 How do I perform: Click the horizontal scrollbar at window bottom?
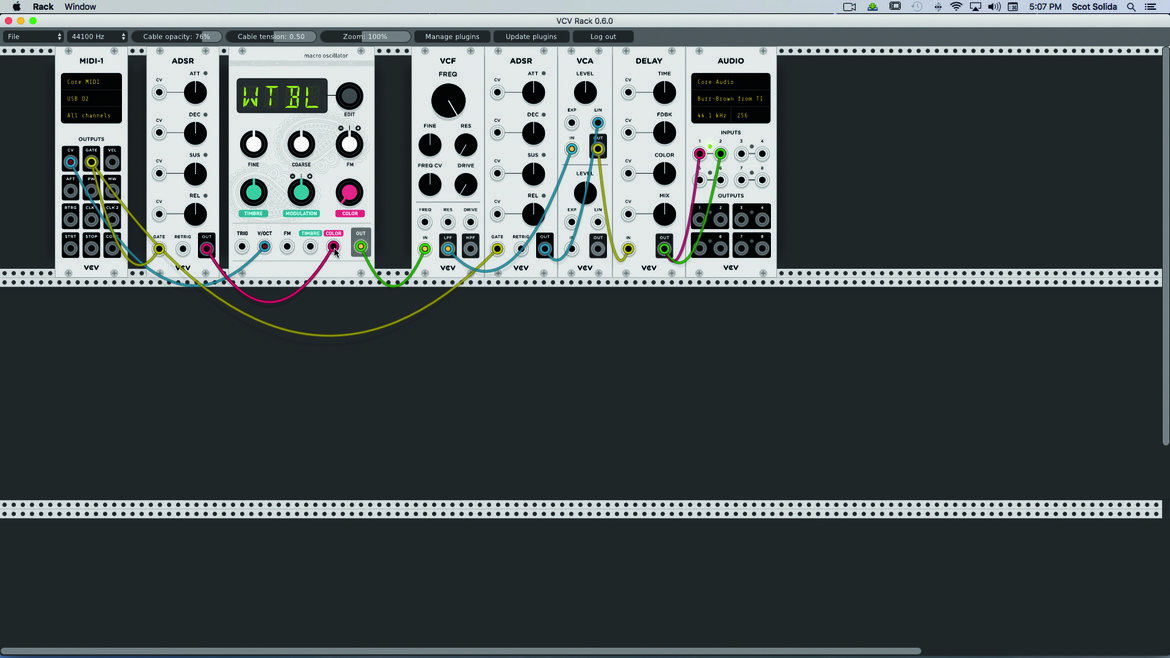(x=460, y=651)
